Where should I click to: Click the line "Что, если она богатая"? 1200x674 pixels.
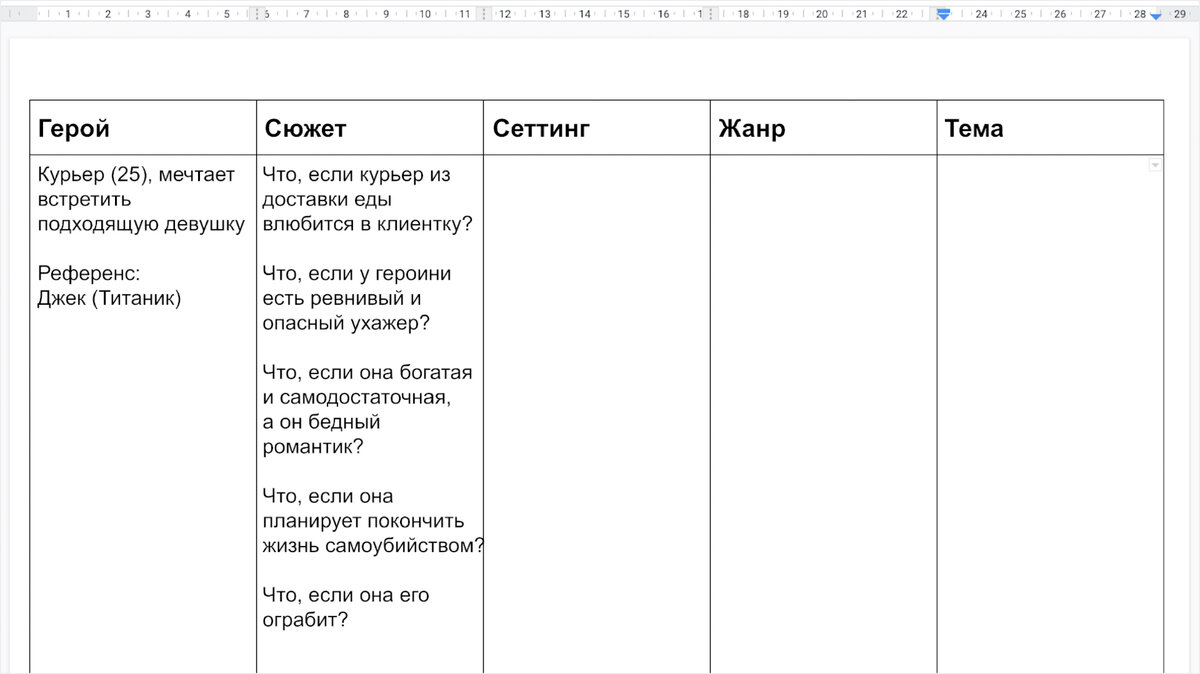(x=367, y=372)
